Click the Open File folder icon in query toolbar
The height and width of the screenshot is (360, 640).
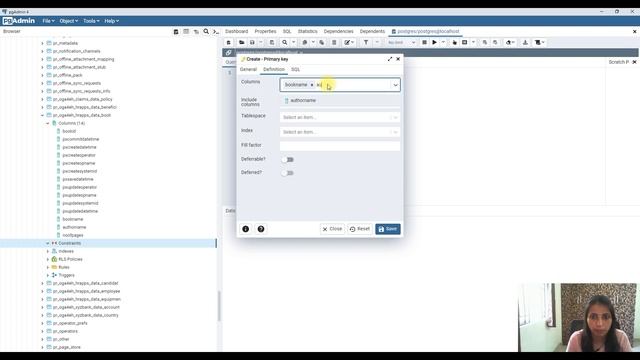click(242, 42)
